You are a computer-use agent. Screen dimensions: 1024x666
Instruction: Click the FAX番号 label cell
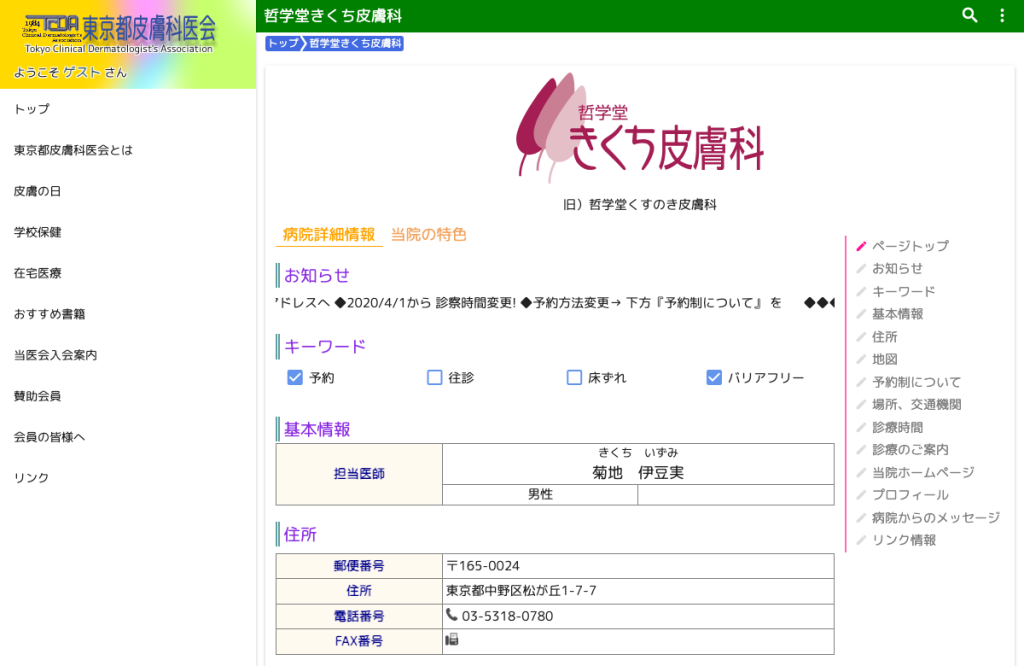[x=359, y=641]
